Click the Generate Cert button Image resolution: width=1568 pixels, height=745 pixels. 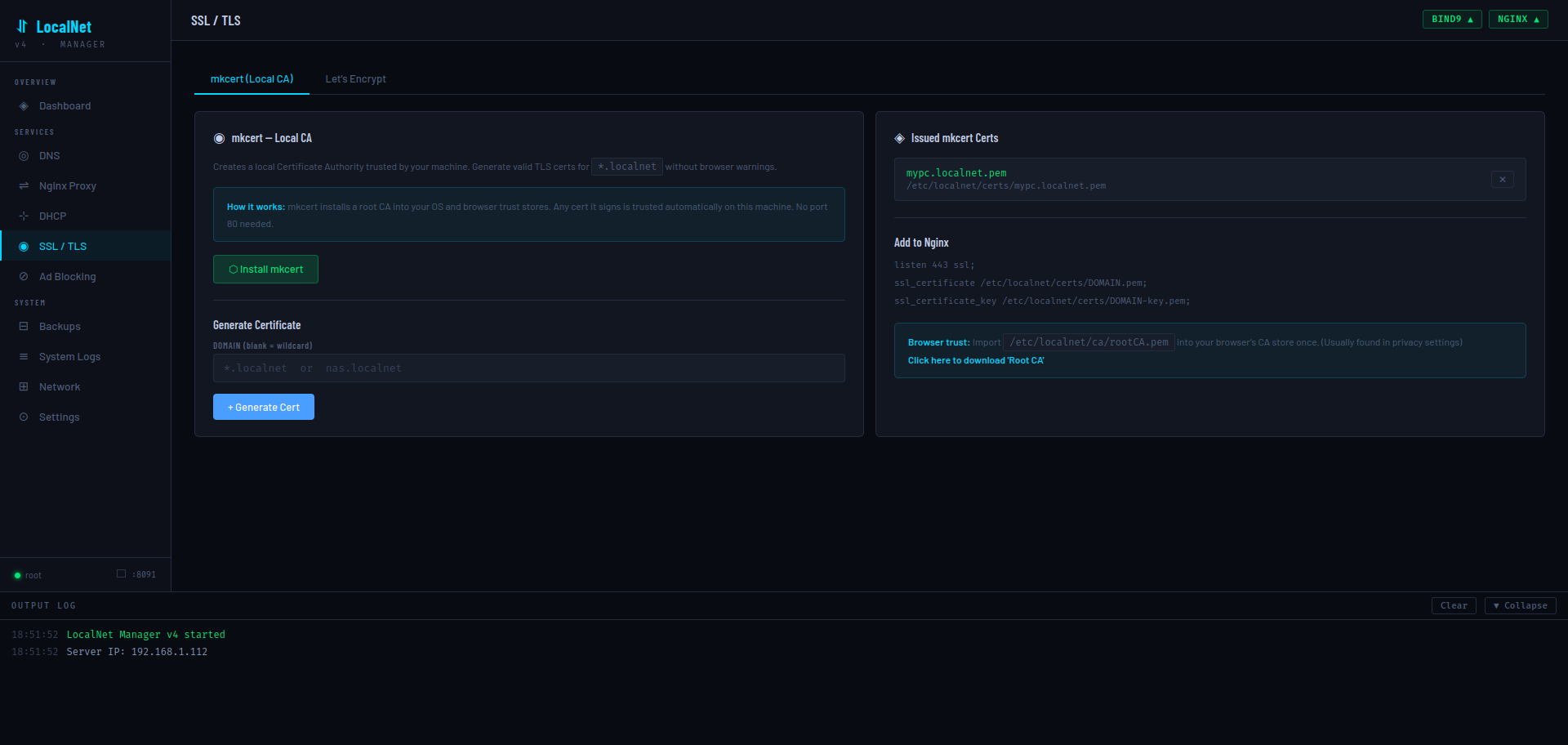pos(264,407)
